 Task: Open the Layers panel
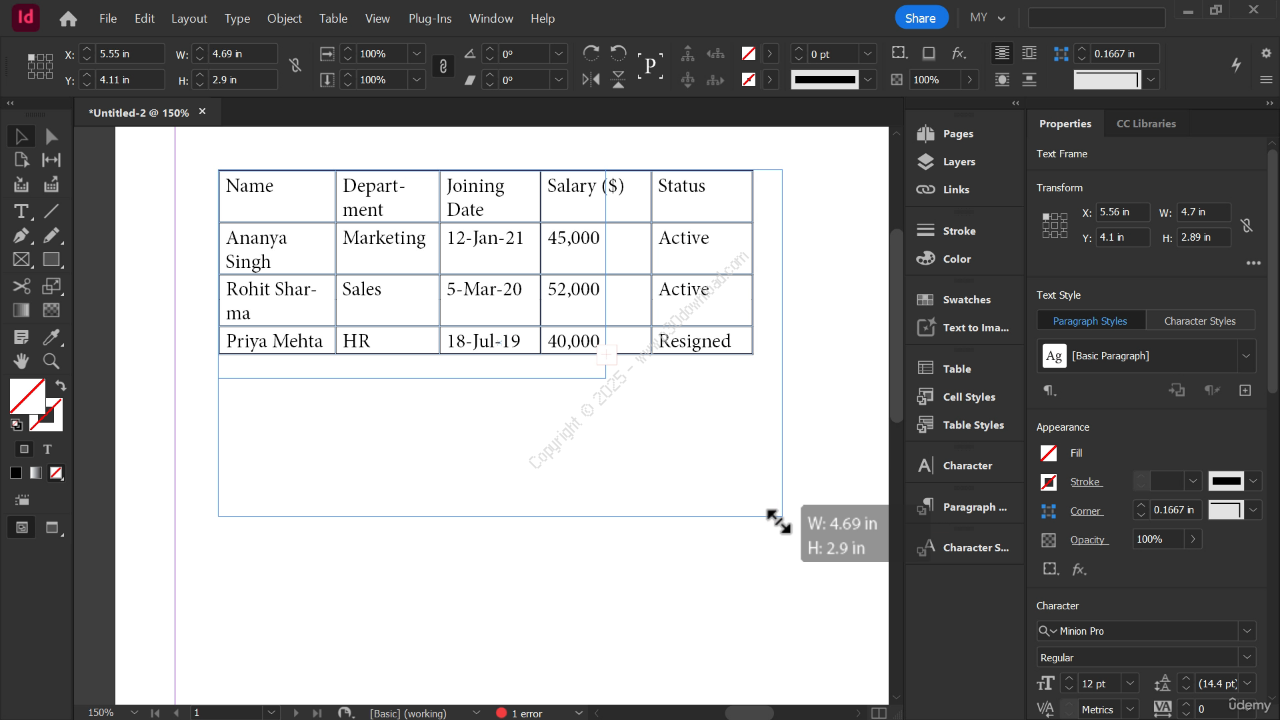tap(957, 162)
